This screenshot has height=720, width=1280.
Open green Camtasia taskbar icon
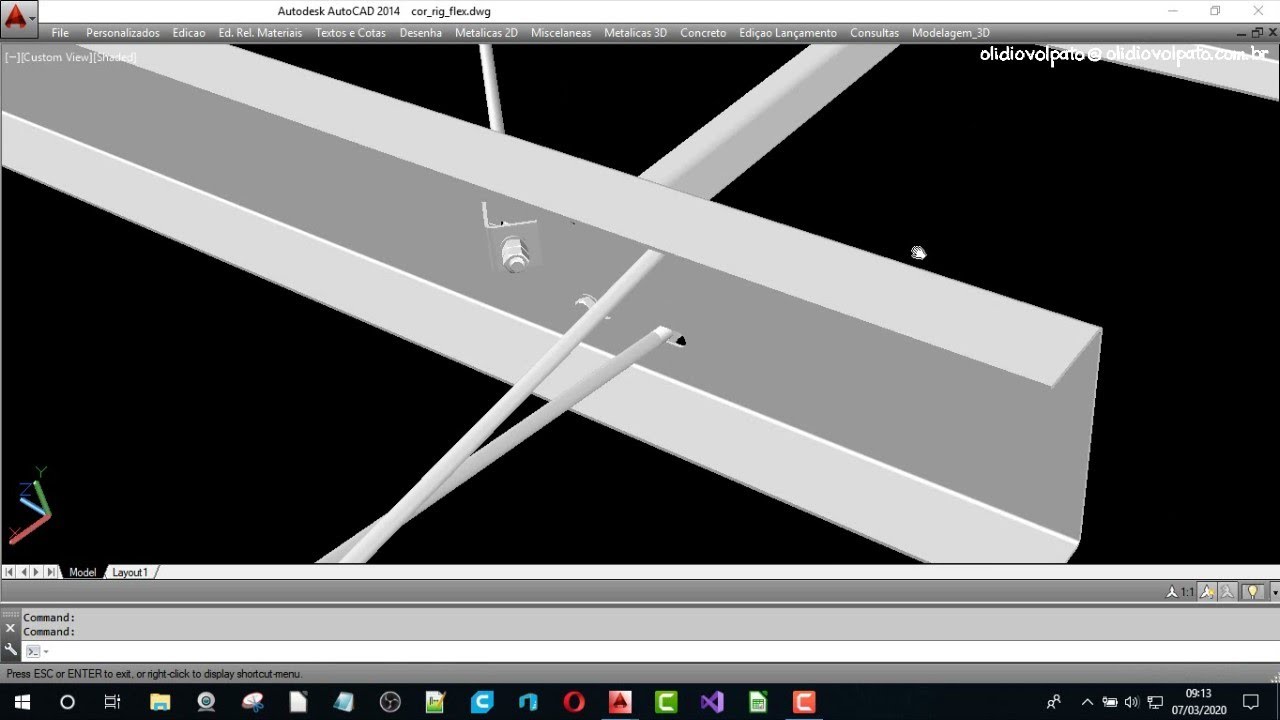(666, 702)
